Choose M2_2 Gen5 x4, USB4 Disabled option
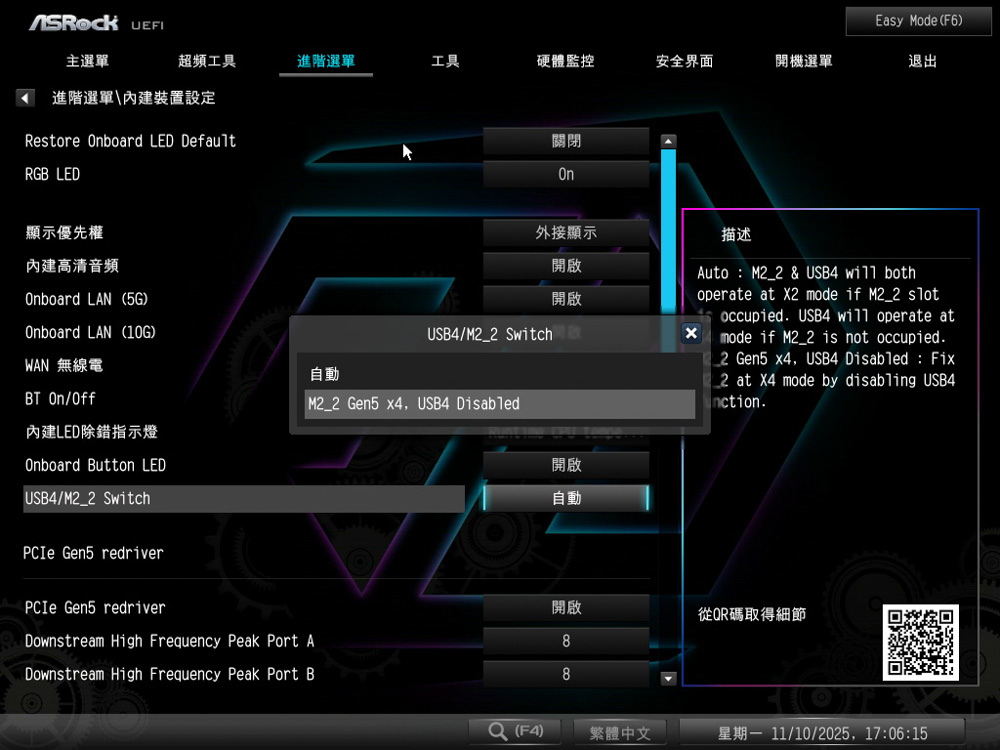This screenshot has width=1000, height=750. tap(500, 404)
